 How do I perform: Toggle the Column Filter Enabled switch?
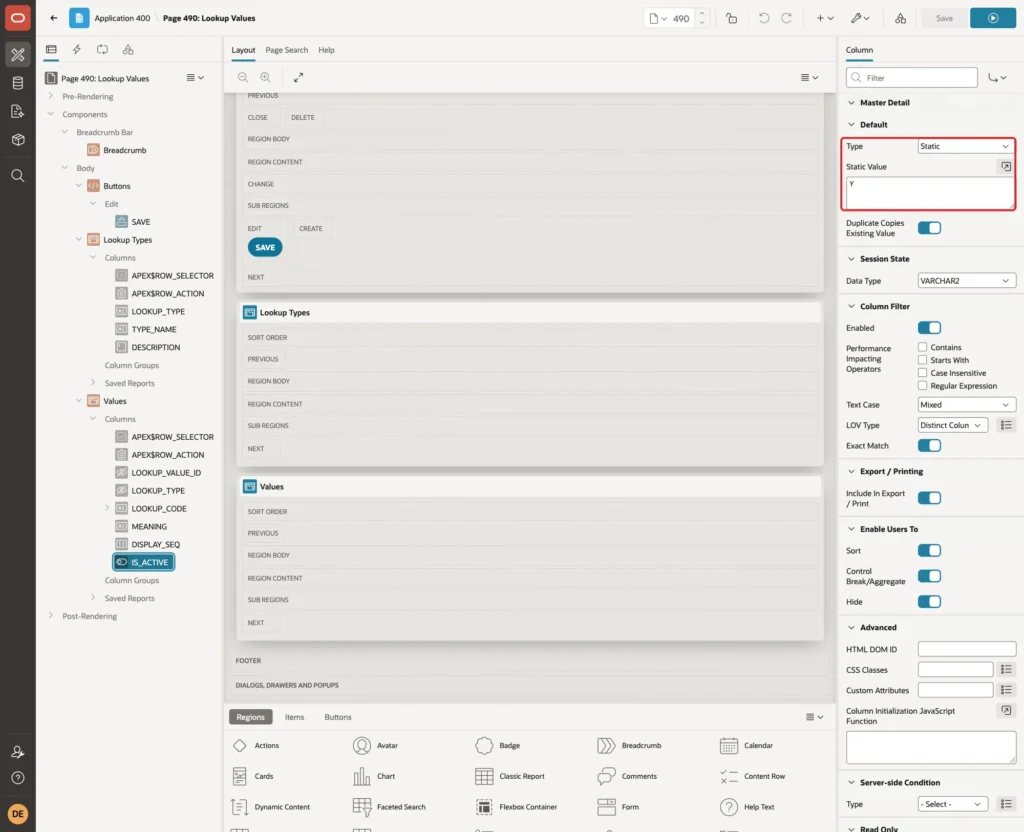pos(929,328)
